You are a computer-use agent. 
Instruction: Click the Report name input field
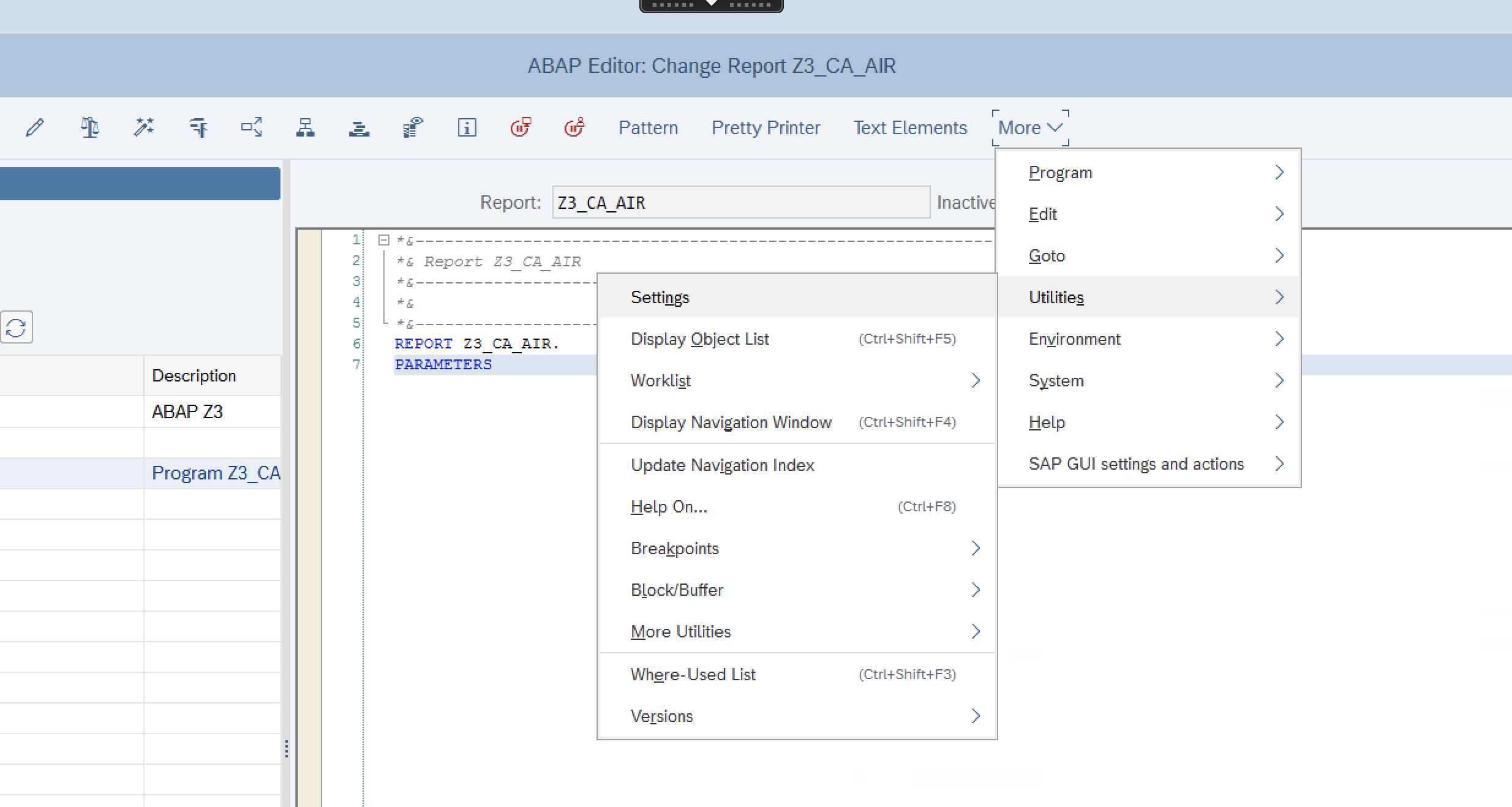click(740, 203)
